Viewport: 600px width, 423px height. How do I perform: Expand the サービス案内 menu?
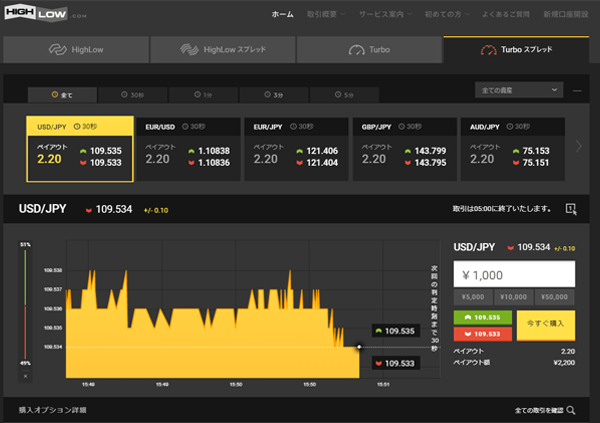point(385,15)
